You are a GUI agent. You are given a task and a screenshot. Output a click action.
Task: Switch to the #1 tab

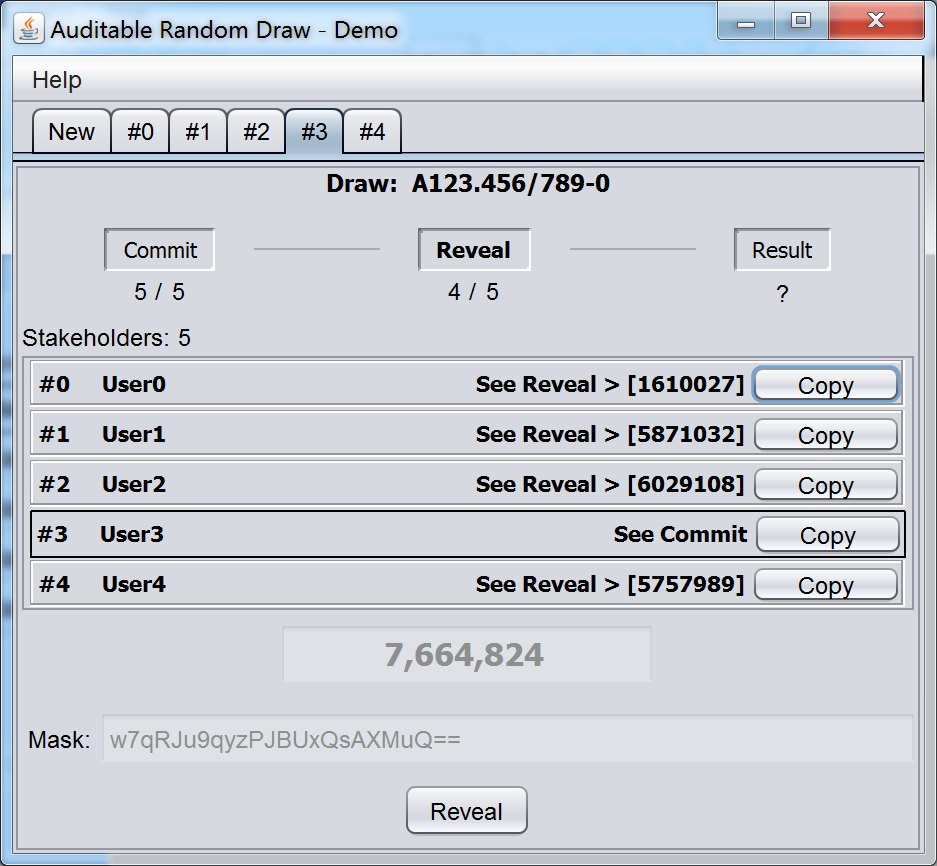(198, 131)
